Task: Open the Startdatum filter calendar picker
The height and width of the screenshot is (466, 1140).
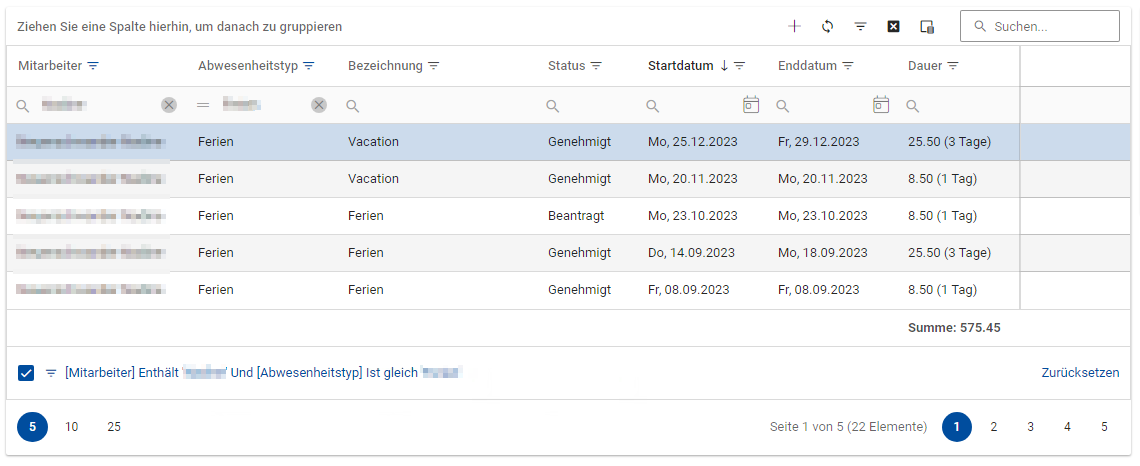Action: click(x=751, y=105)
